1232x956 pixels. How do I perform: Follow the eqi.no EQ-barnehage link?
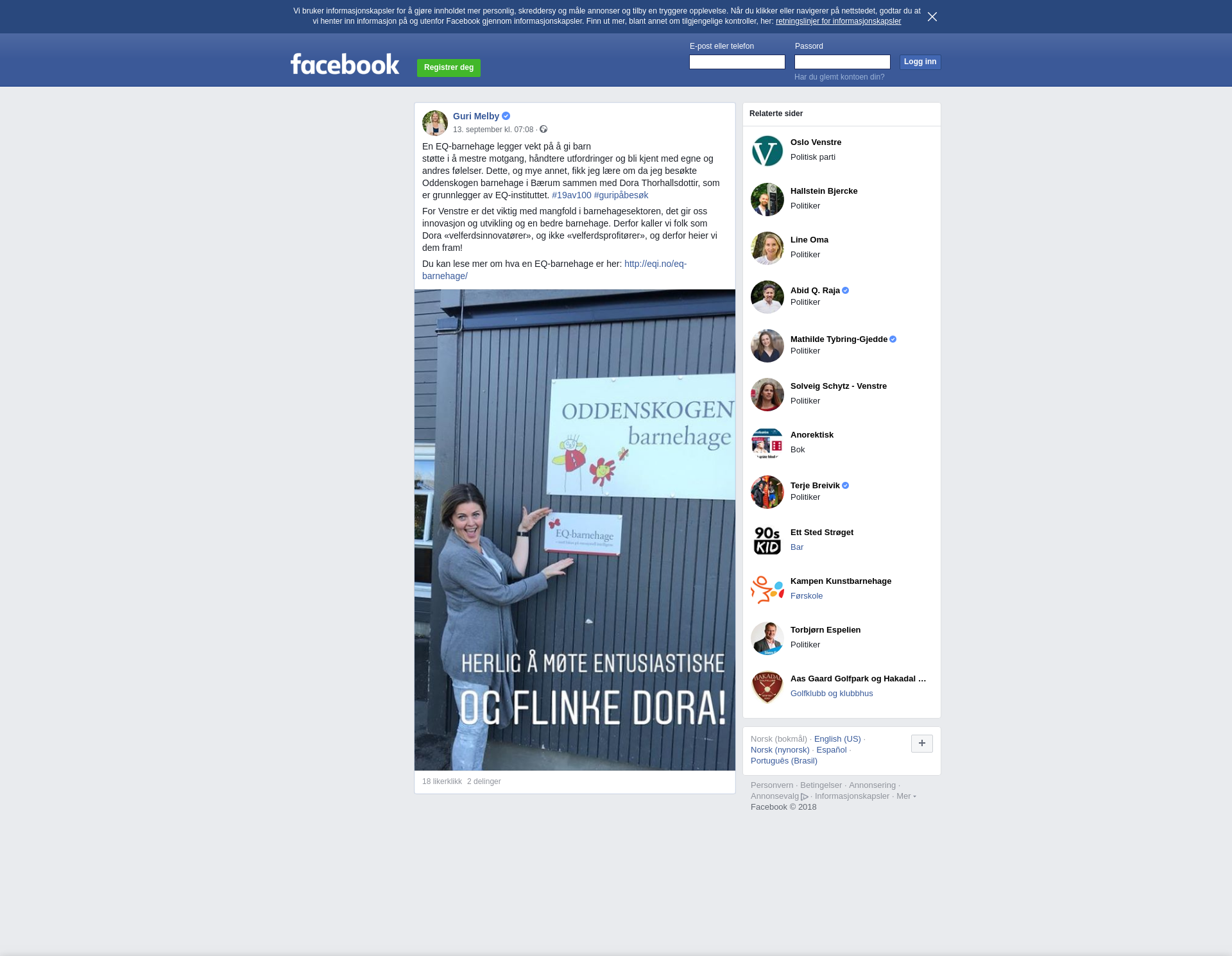[654, 264]
